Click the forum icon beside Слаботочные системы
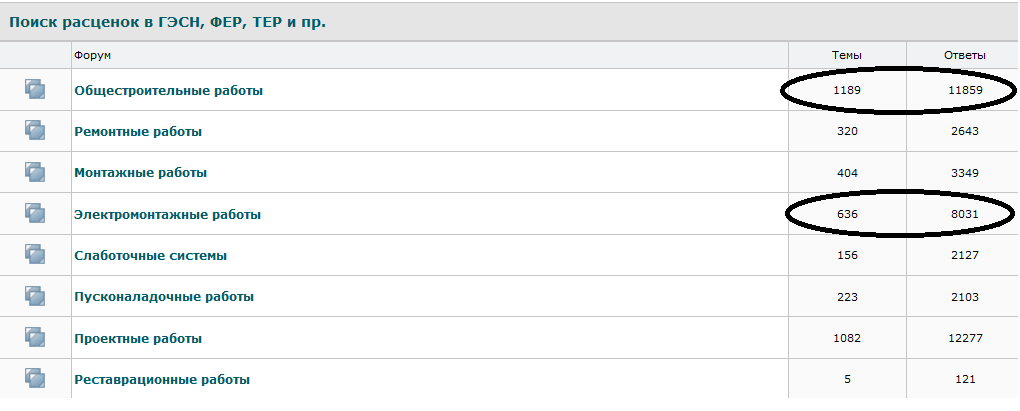1020x411 pixels. pyautogui.click(x=35, y=255)
